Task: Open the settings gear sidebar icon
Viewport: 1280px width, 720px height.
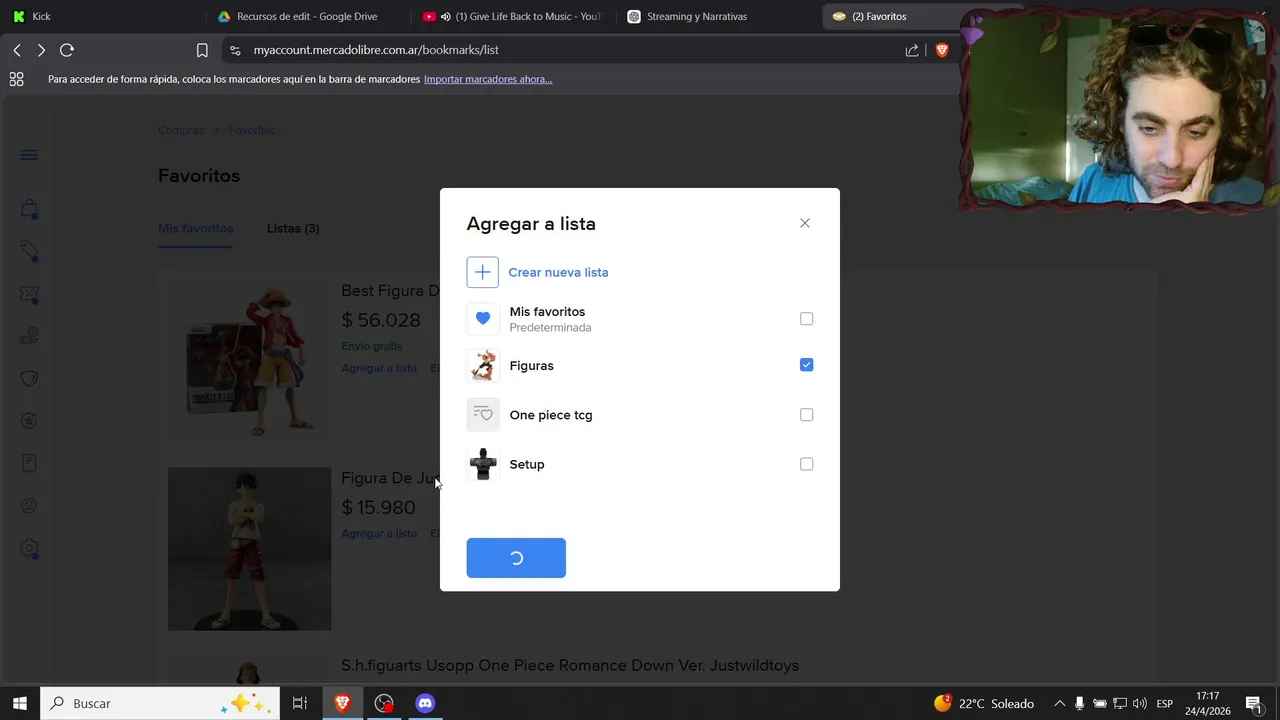Action: [29, 549]
